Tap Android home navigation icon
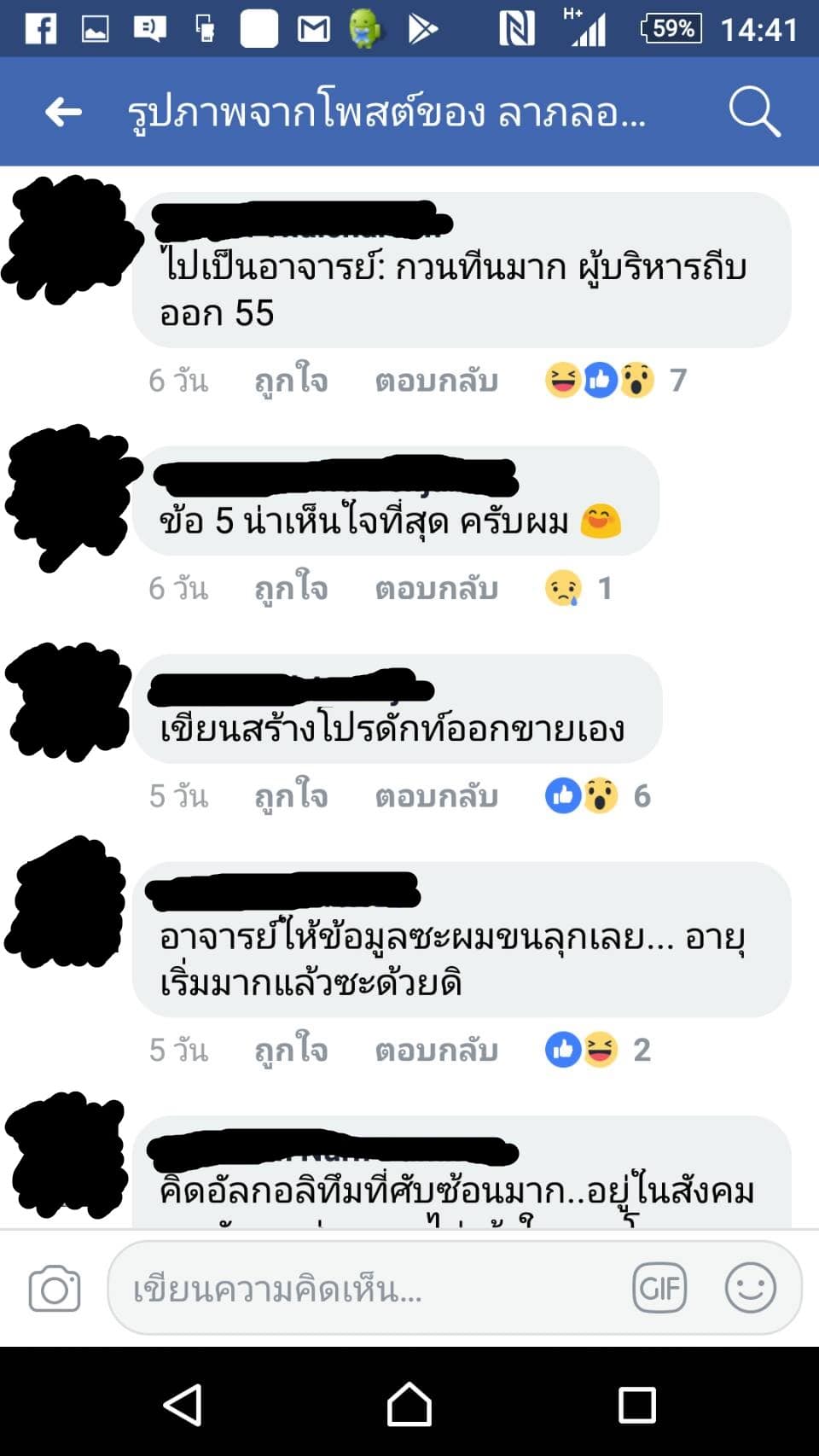This screenshot has width=819, height=1456. [409, 1404]
